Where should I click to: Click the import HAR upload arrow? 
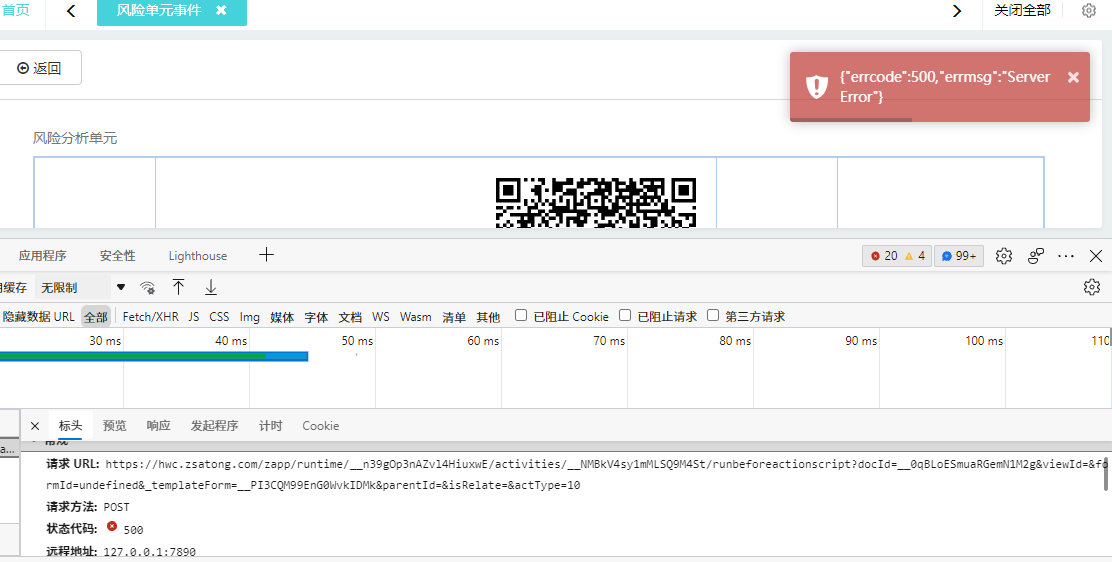coord(179,287)
